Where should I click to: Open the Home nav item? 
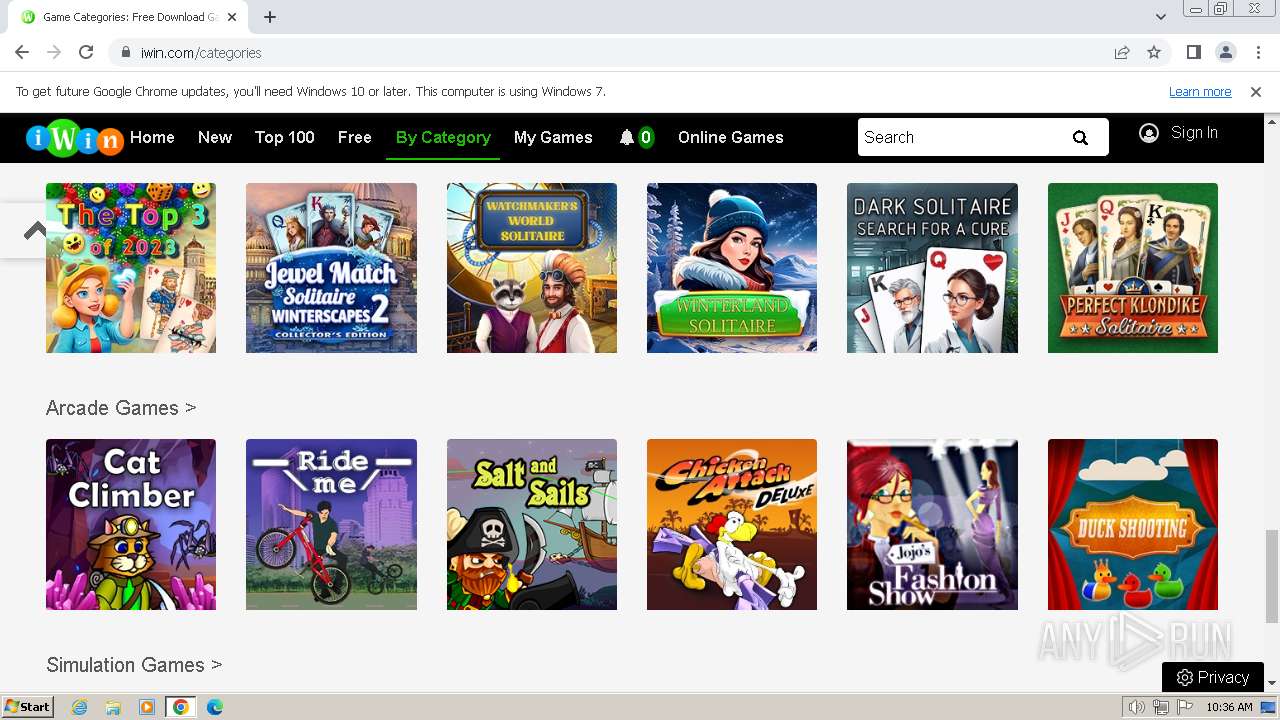point(152,137)
